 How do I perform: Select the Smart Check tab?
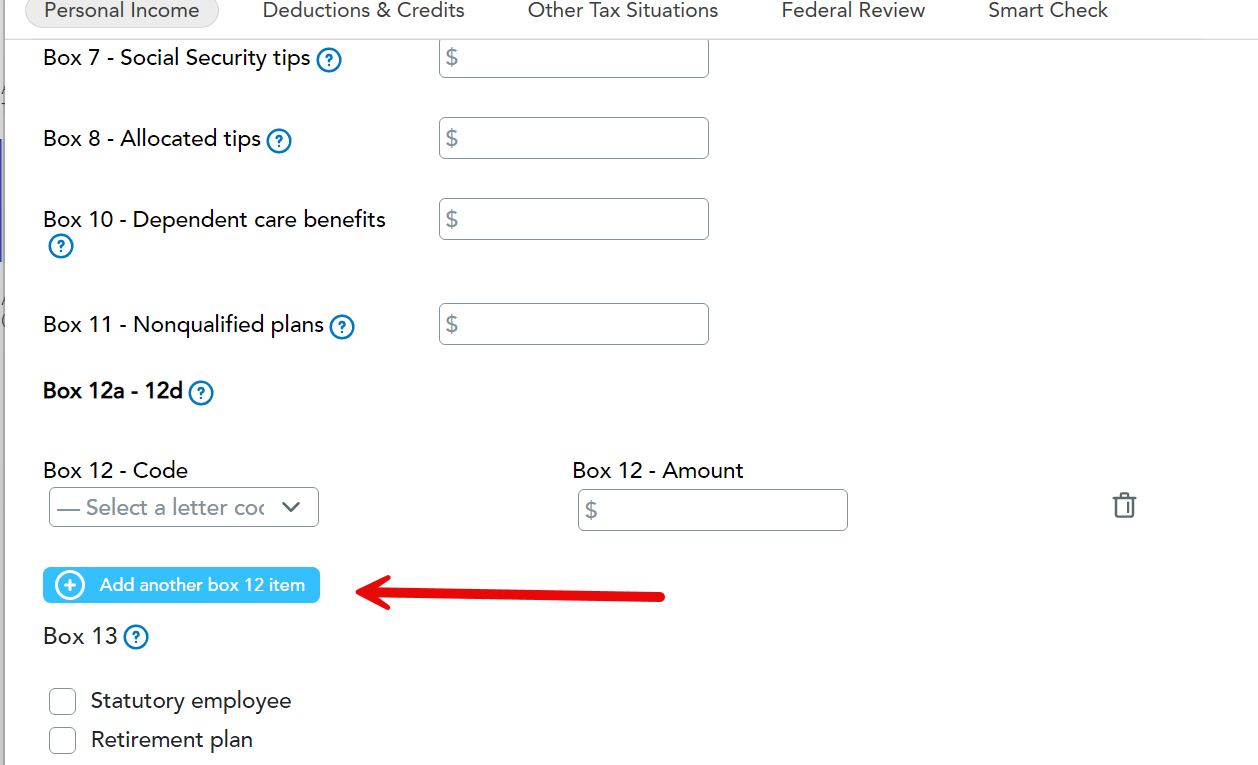[1048, 11]
